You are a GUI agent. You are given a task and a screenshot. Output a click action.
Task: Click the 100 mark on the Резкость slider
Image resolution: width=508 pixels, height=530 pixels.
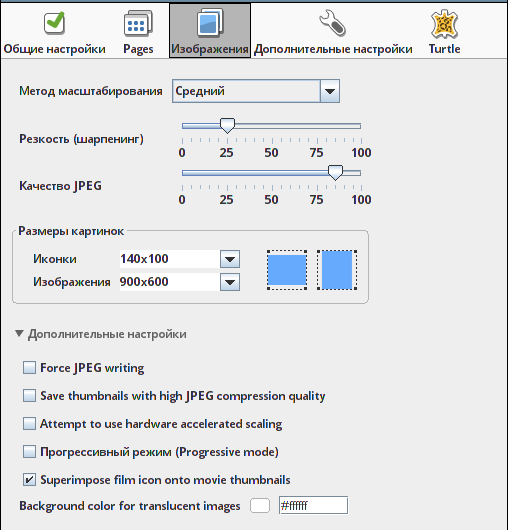(361, 153)
